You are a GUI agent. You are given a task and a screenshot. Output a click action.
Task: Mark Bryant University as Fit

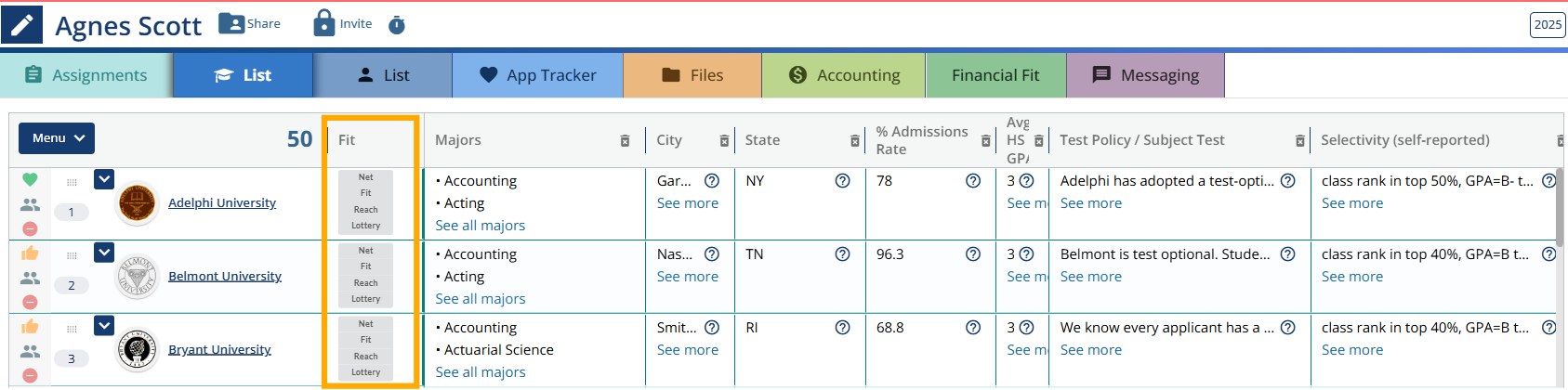coord(365,340)
